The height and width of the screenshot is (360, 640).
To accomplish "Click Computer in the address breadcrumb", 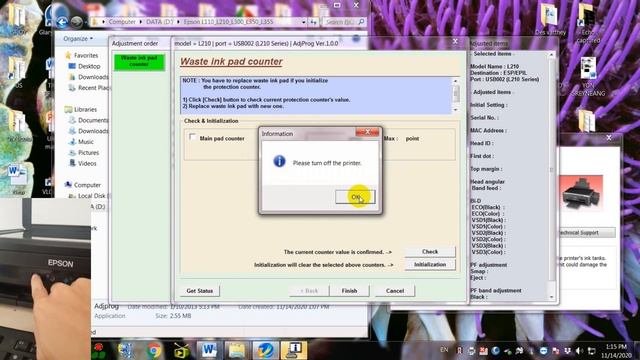I will tap(122, 22).
